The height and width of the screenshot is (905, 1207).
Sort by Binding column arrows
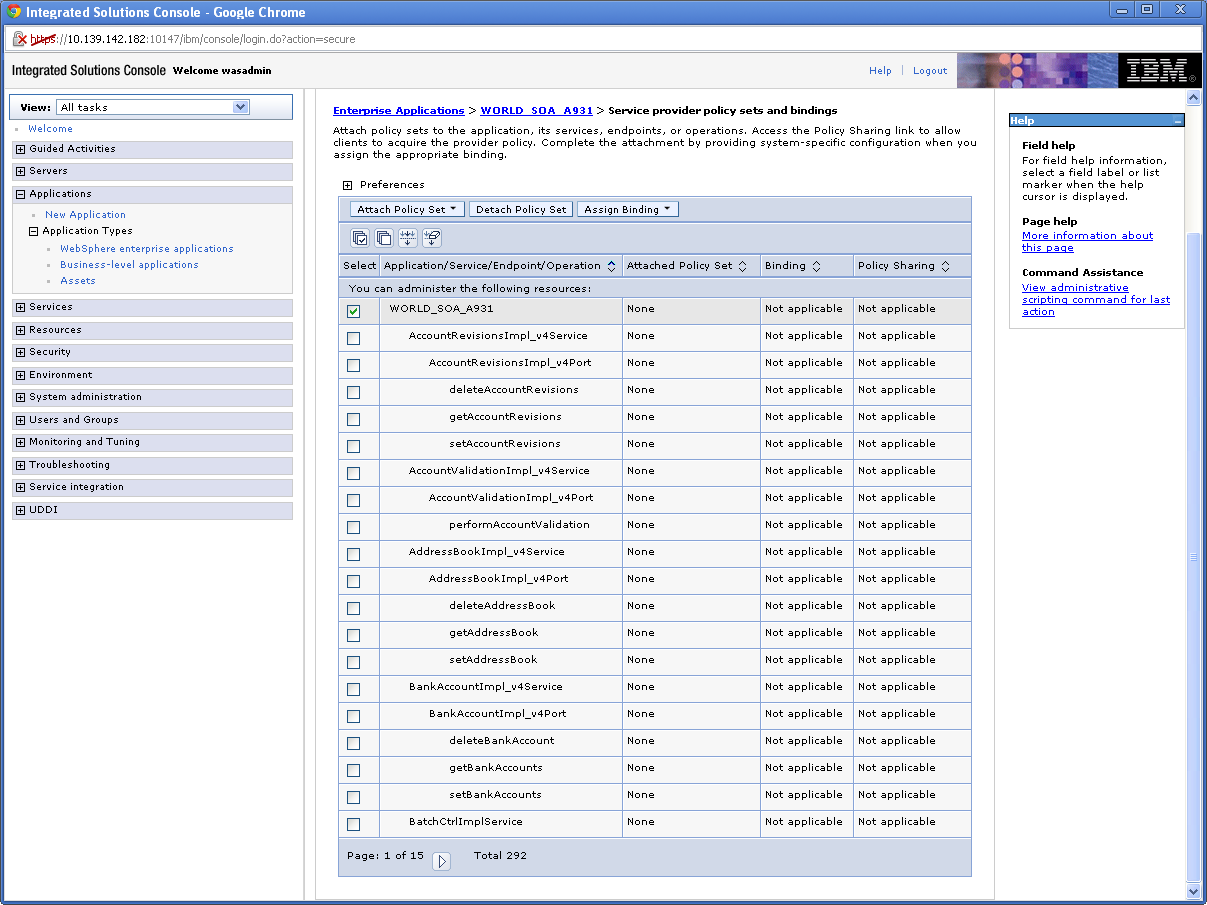[x=816, y=266]
